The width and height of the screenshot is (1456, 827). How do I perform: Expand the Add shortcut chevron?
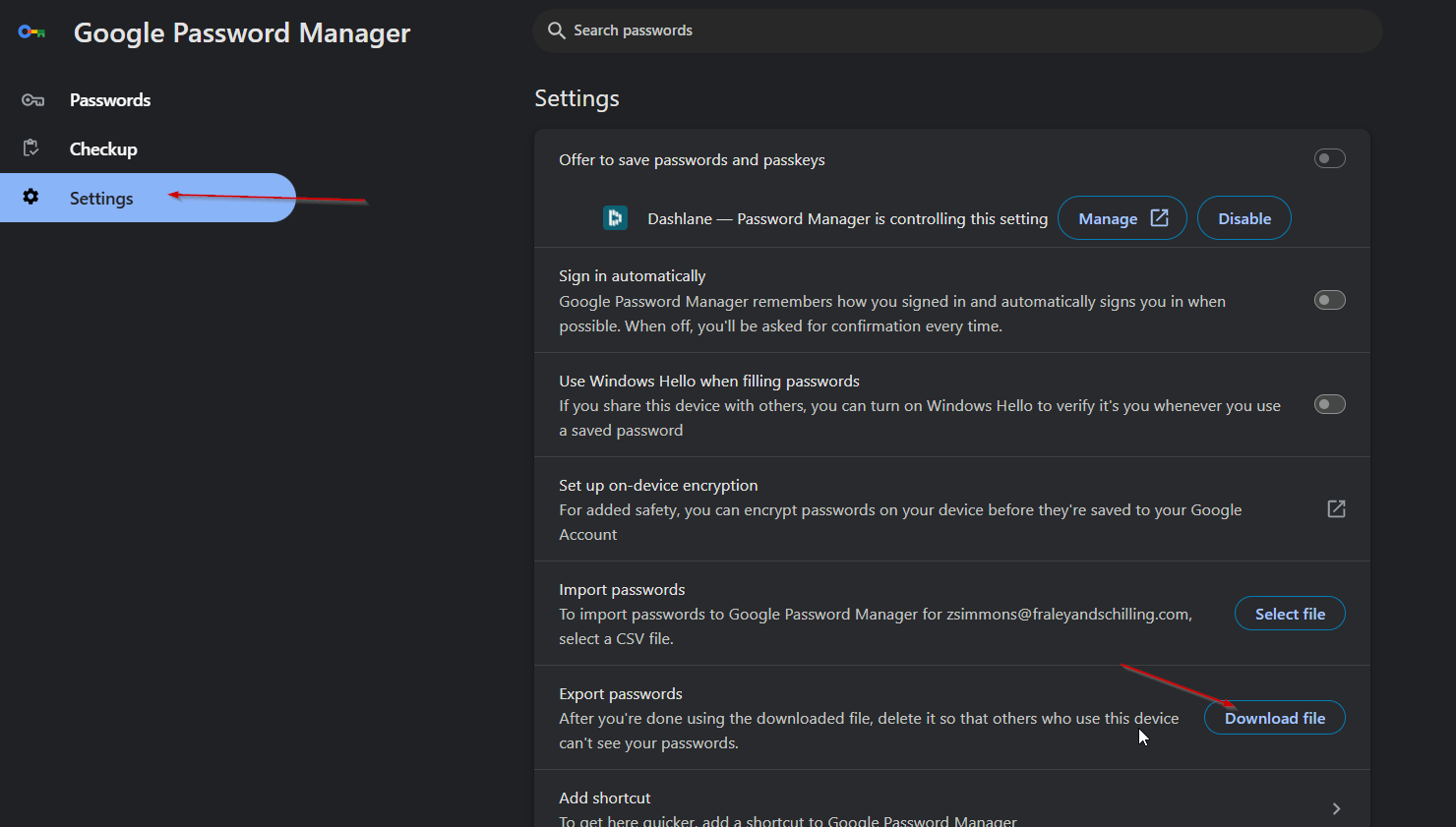(x=1336, y=808)
